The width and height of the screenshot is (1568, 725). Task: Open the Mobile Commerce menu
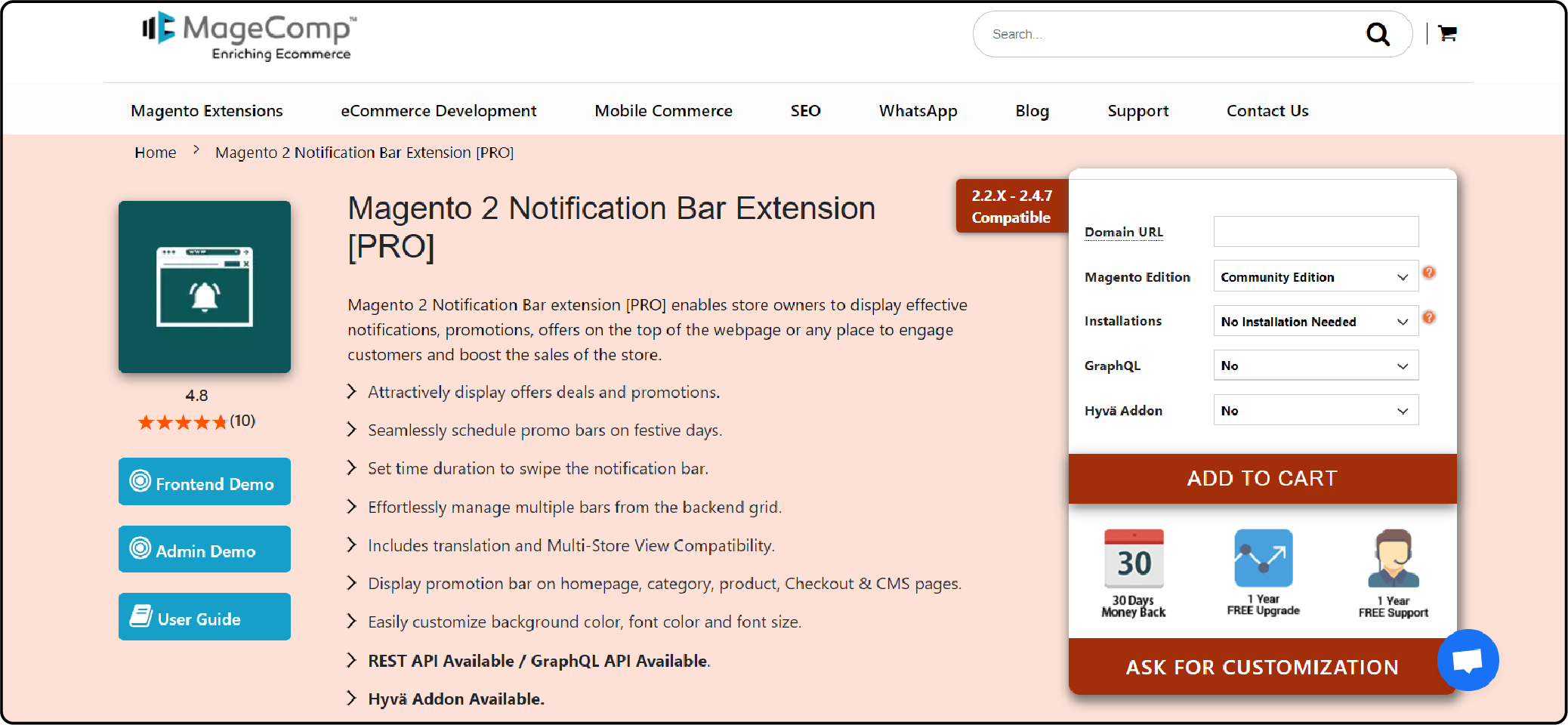coord(664,111)
